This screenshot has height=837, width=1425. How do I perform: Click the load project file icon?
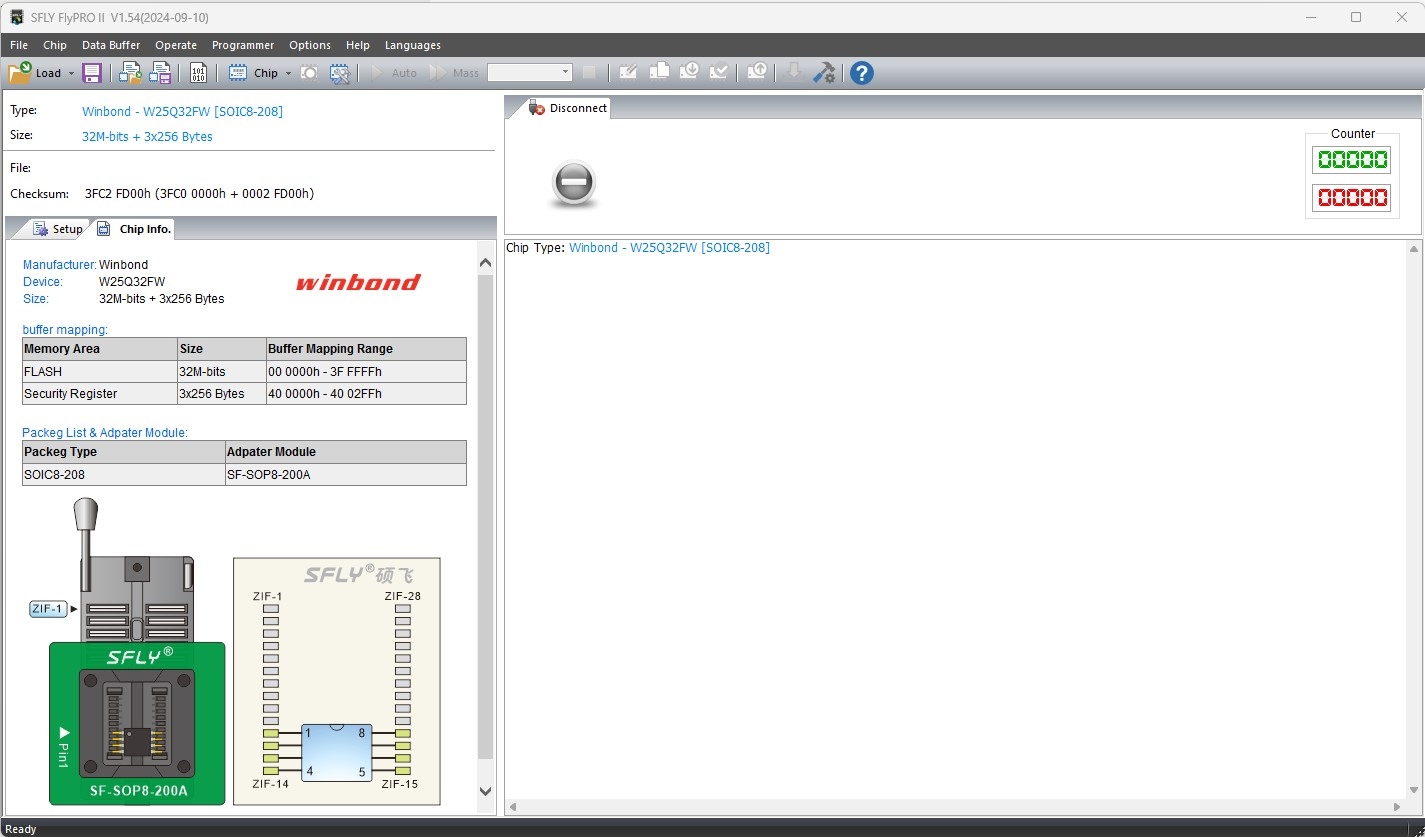coord(130,73)
